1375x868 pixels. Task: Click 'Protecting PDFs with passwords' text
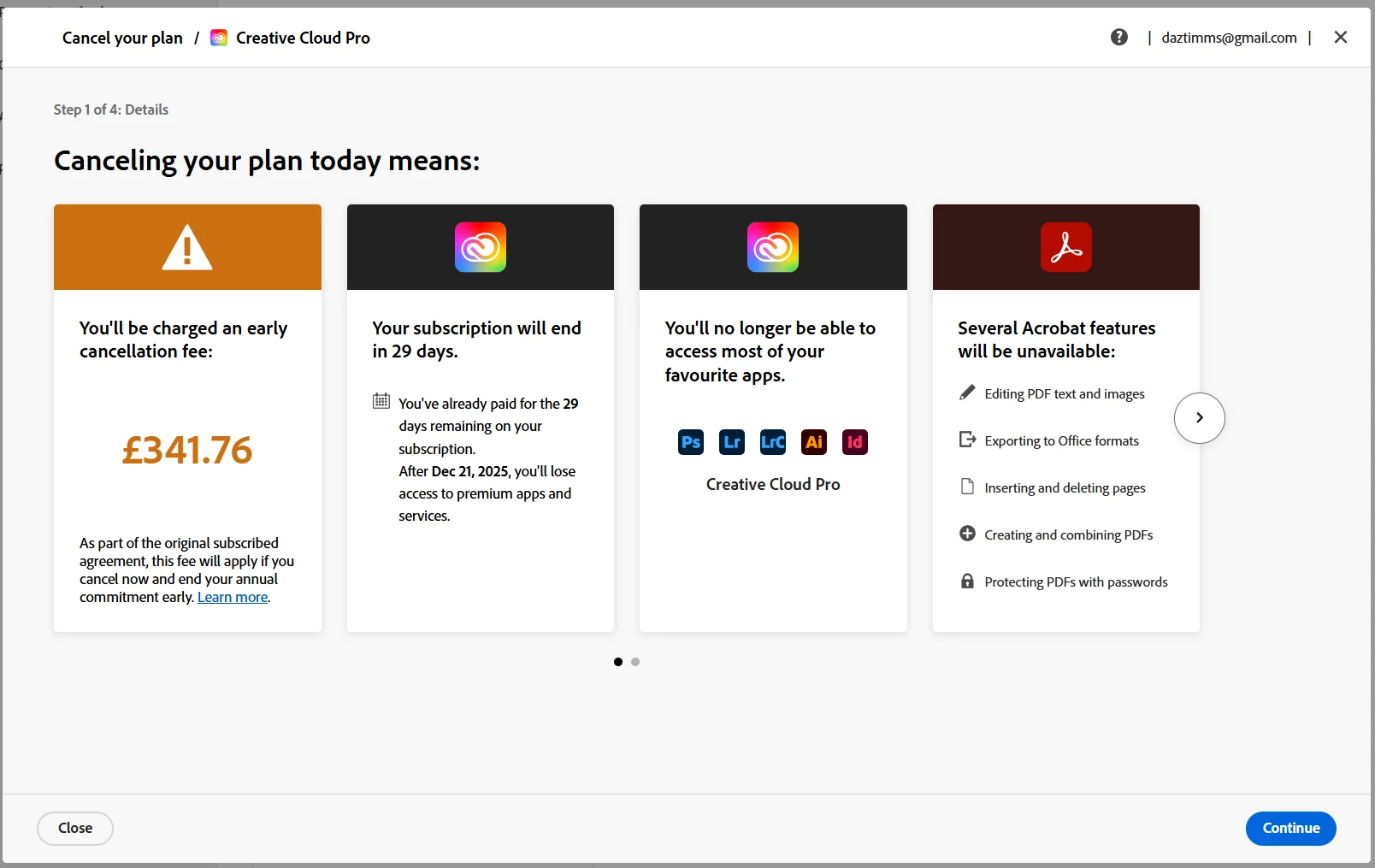(x=1077, y=582)
